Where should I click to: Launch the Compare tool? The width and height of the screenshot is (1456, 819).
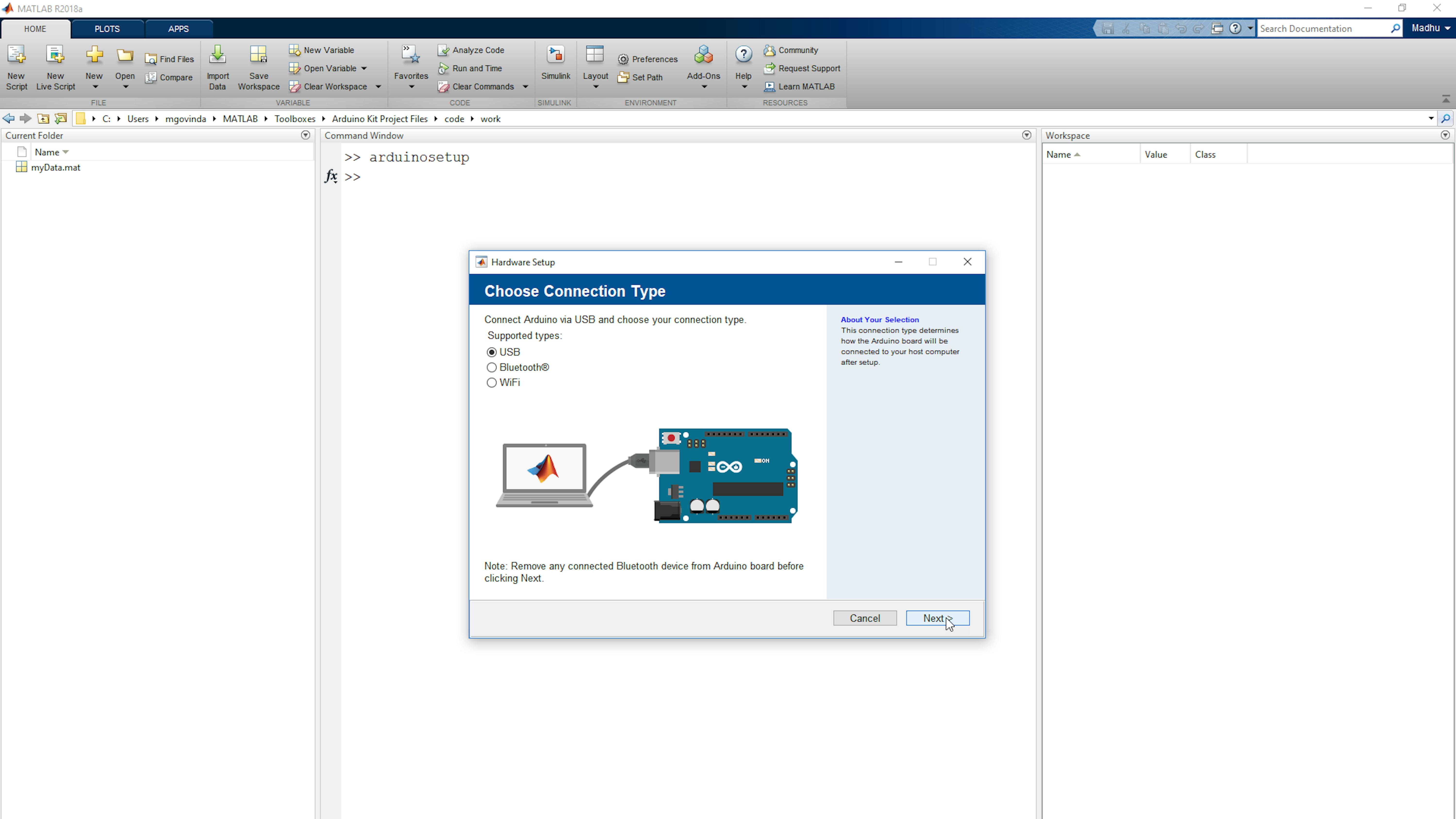(169, 77)
